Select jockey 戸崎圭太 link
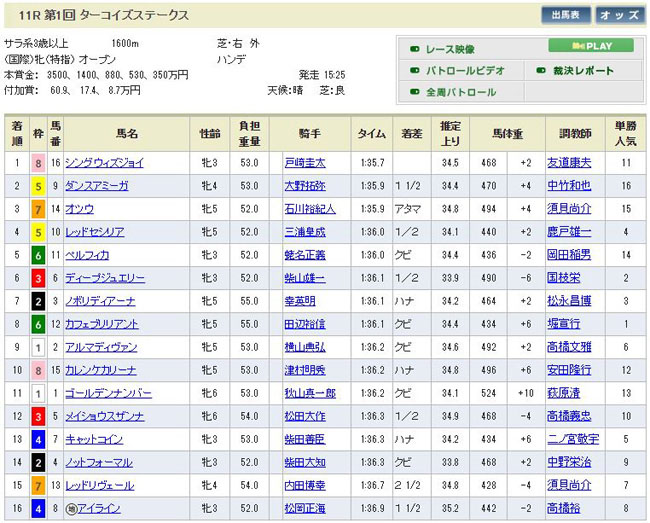Viewport: 650px width, 523px height. click(x=304, y=162)
